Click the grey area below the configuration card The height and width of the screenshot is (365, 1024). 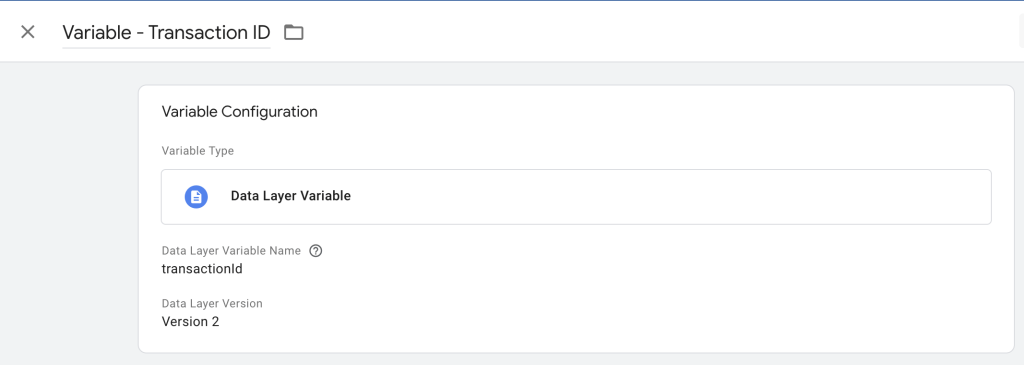coord(576,359)
